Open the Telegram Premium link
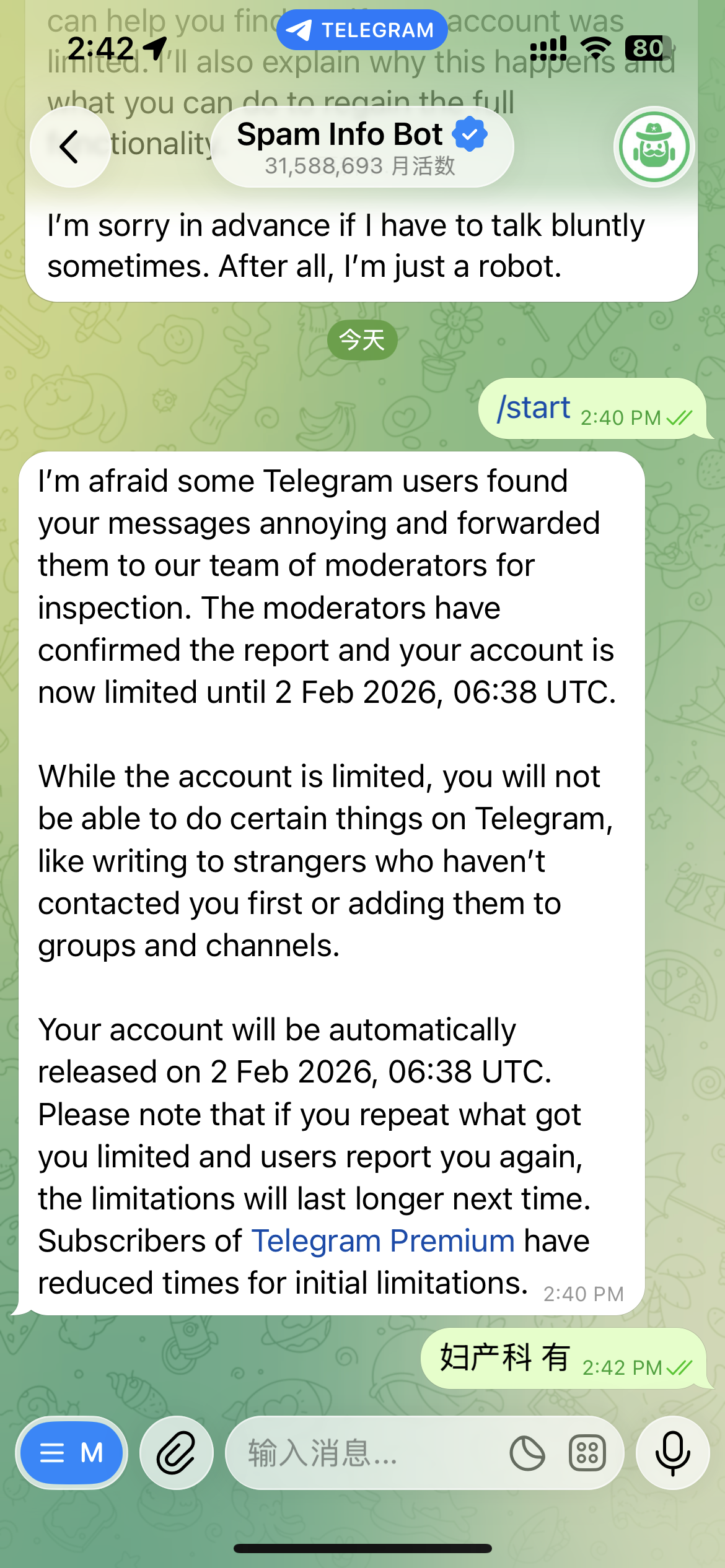Viewport: 725px width, 1568px height. coord(383,1241)
